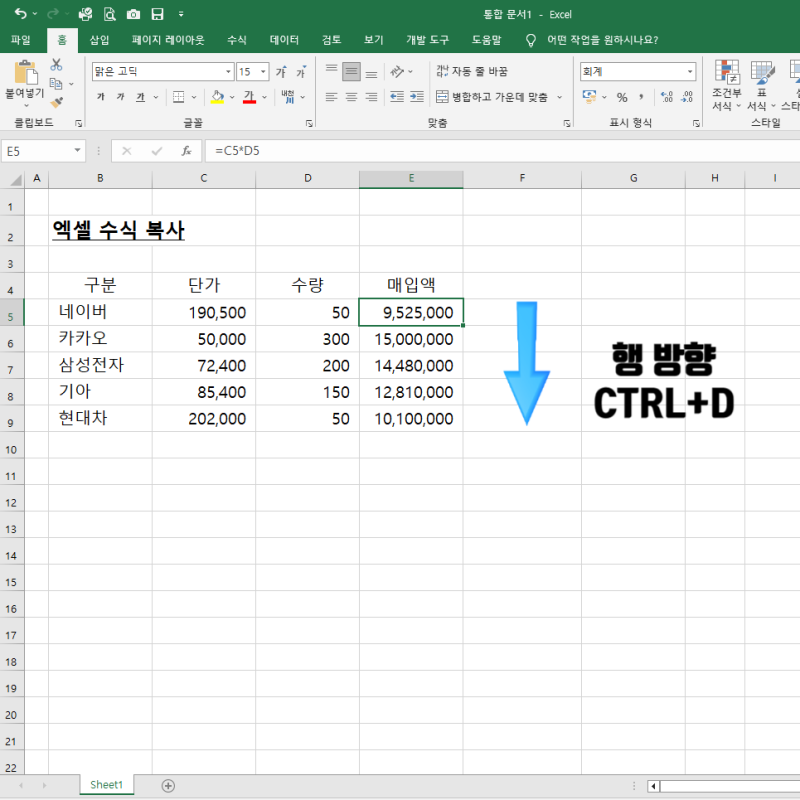The image size is (800, 800).
Task: Cut the selection with the scissors icon
Action: pos(54,63)
